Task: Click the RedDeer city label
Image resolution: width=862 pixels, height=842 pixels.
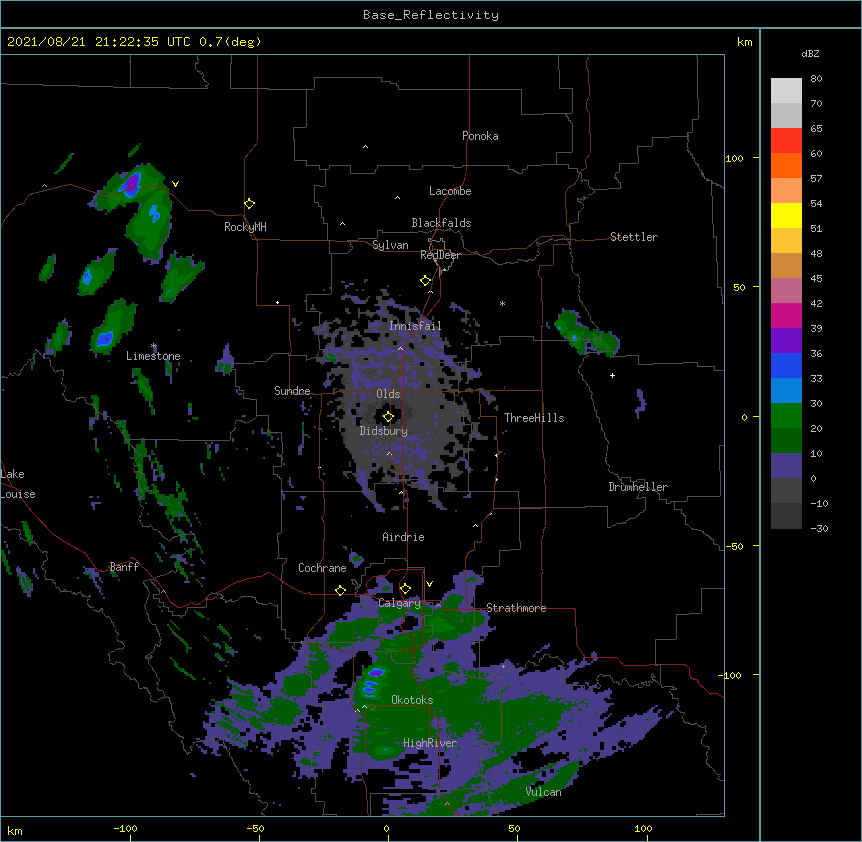Action: [x=440, y=255]
